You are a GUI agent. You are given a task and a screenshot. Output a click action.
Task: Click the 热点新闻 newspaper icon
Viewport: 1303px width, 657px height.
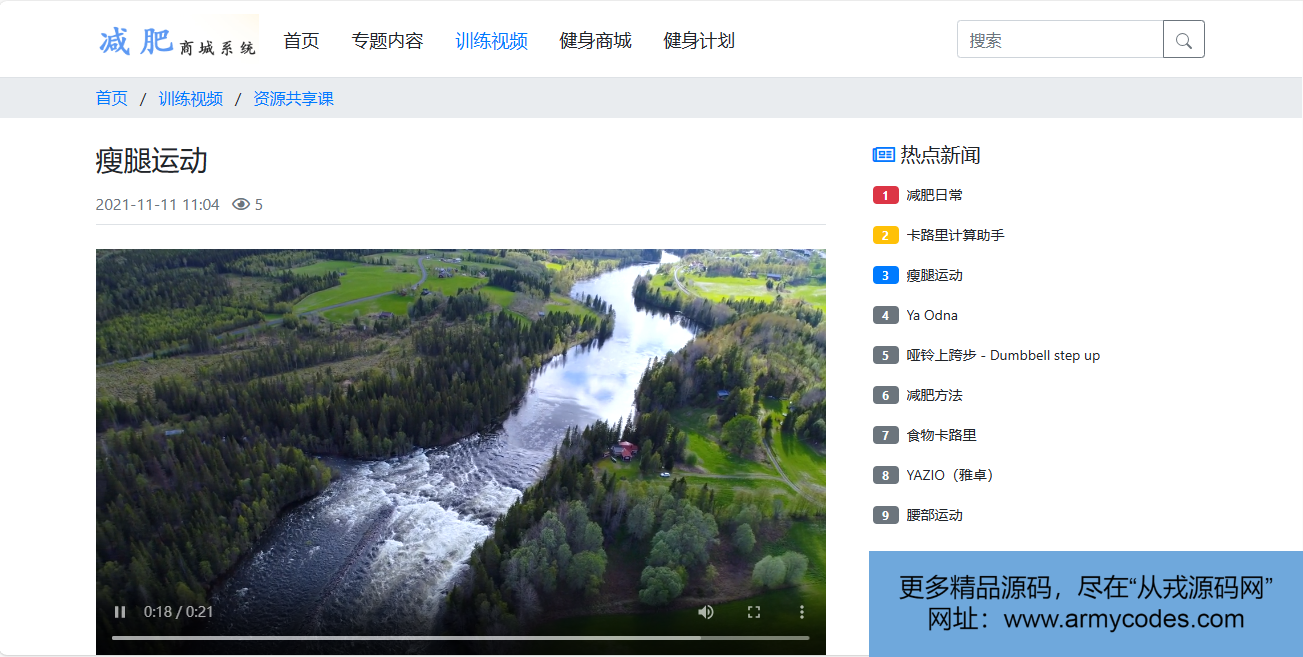[x=884, y=155]
